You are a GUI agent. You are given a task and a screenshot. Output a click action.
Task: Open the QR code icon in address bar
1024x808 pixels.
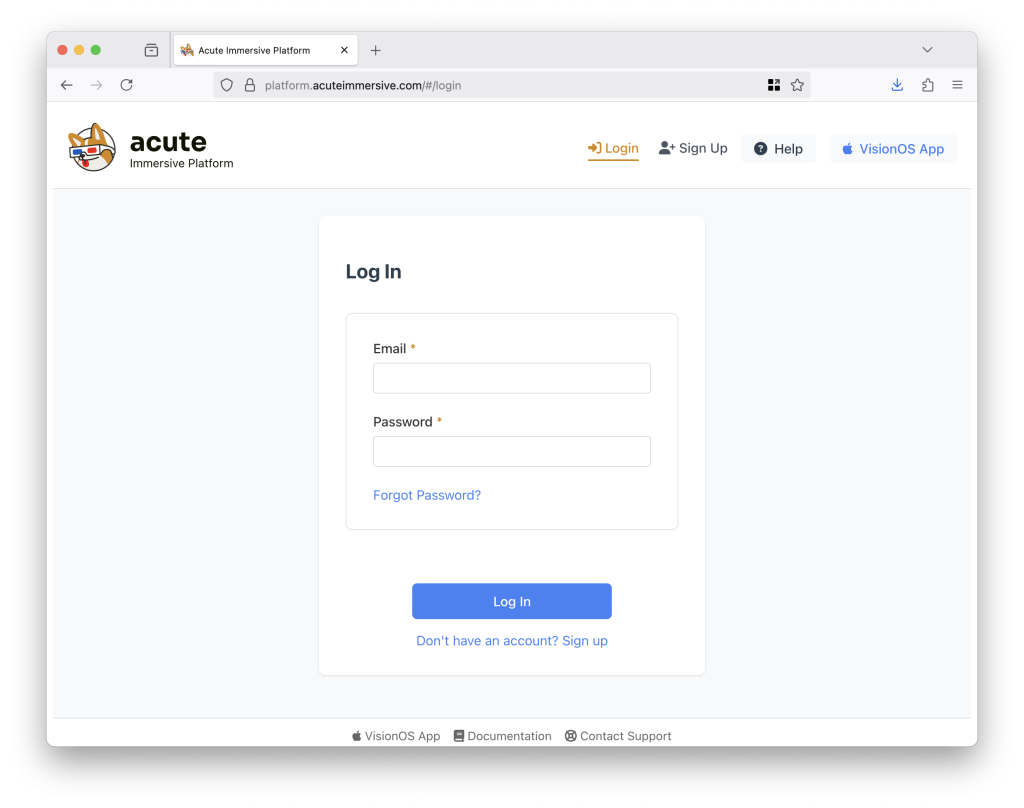tap(774, 85)
